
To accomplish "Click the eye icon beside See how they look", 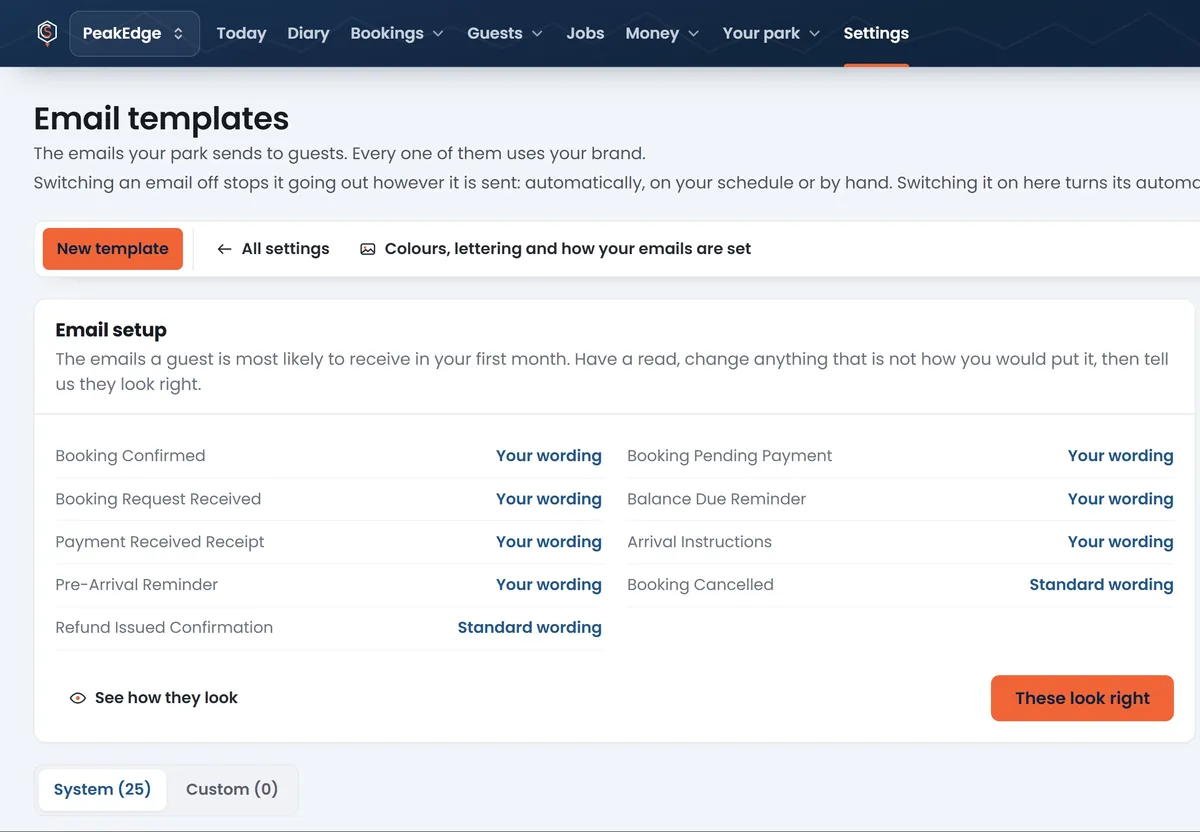I will pyautogui.click(x=77, y=698).
